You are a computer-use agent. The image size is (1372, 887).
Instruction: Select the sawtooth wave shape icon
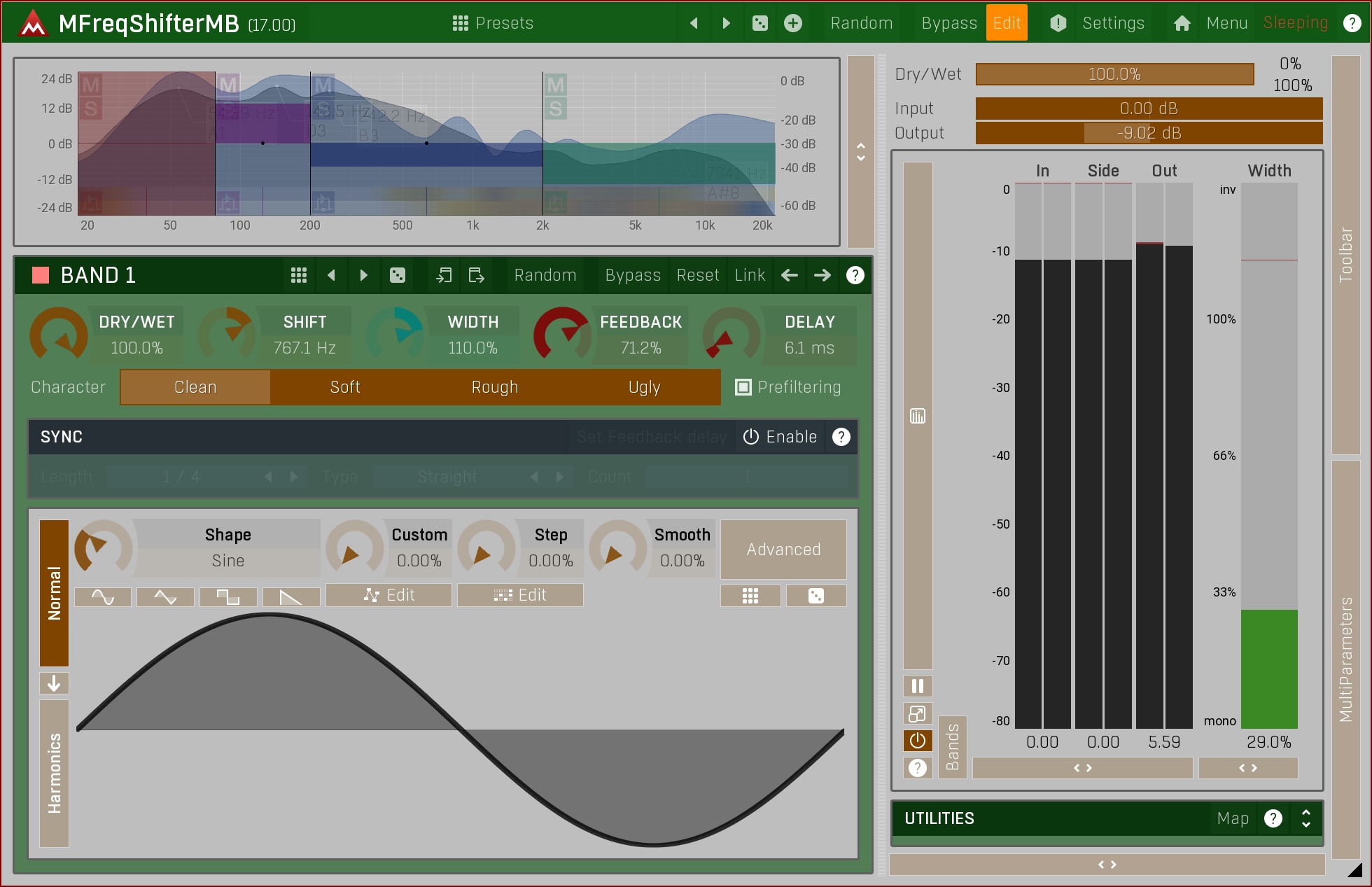(x=291, y=596)
